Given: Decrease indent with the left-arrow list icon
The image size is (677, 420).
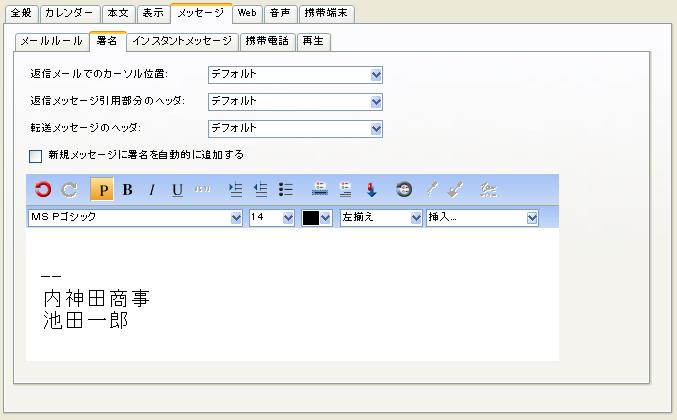Looking at the screenshot, I should point(260,189).
